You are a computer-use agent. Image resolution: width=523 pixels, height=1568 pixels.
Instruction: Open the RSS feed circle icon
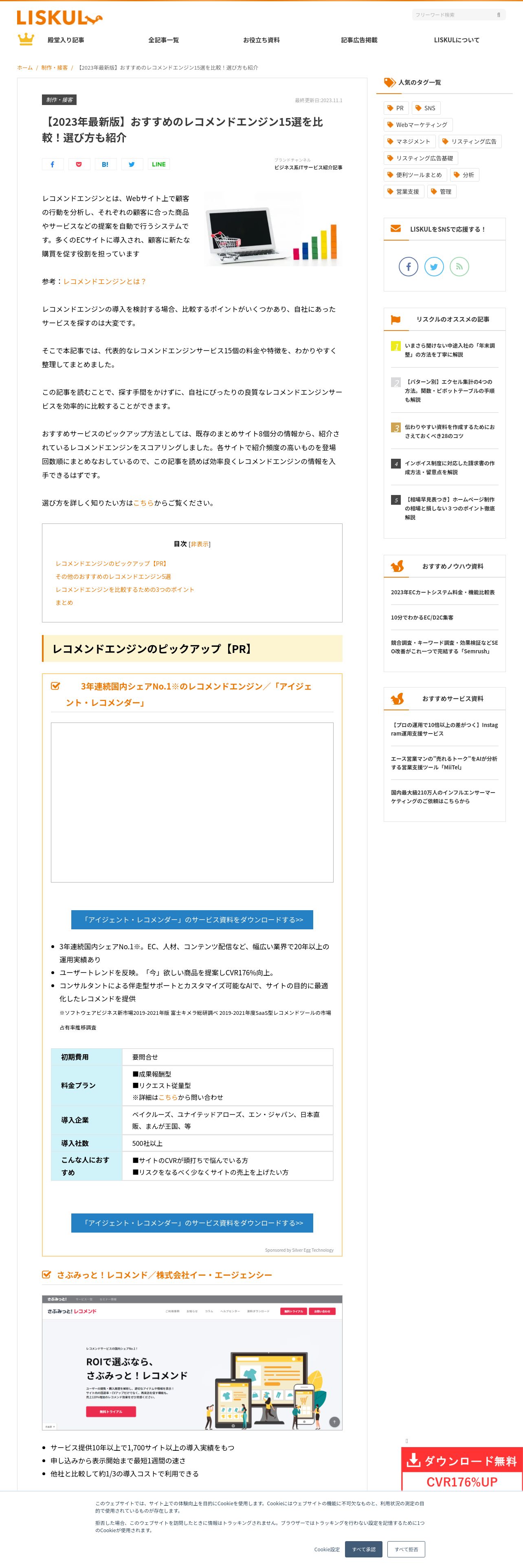[x=460, y=267]
